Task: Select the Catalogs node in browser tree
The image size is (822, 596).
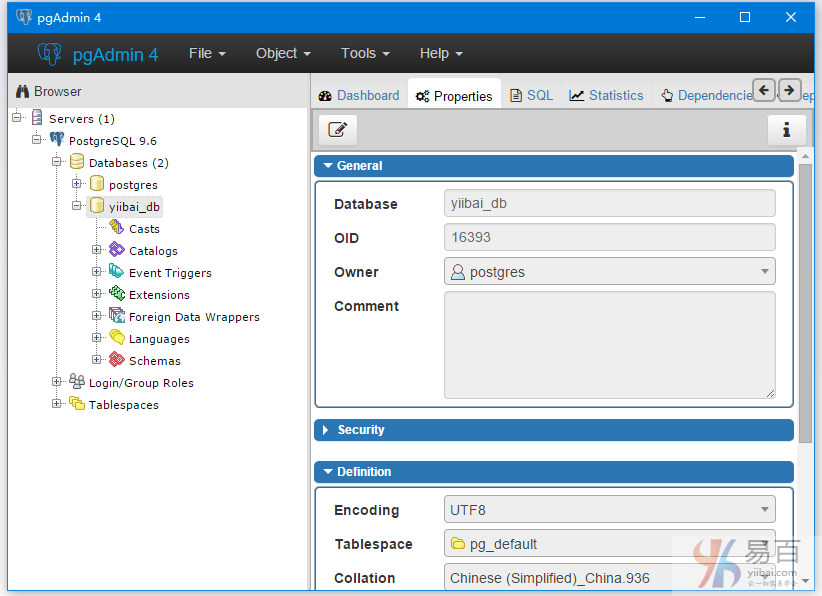Action: coord(153,251)
